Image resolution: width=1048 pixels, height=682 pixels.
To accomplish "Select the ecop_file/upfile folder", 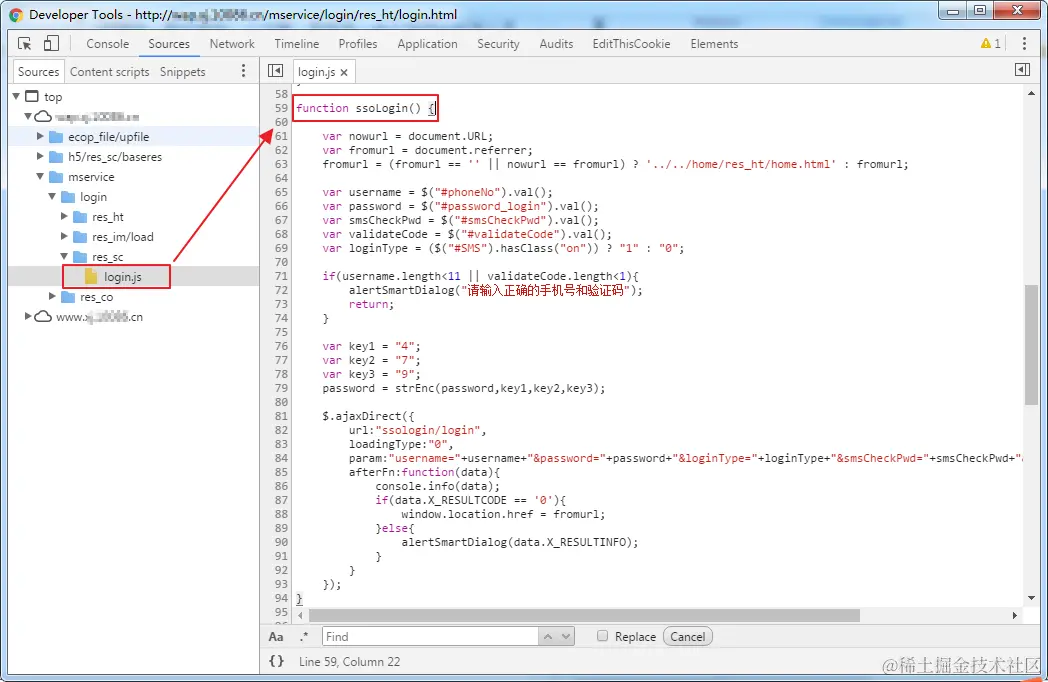I will coord(134,136).
